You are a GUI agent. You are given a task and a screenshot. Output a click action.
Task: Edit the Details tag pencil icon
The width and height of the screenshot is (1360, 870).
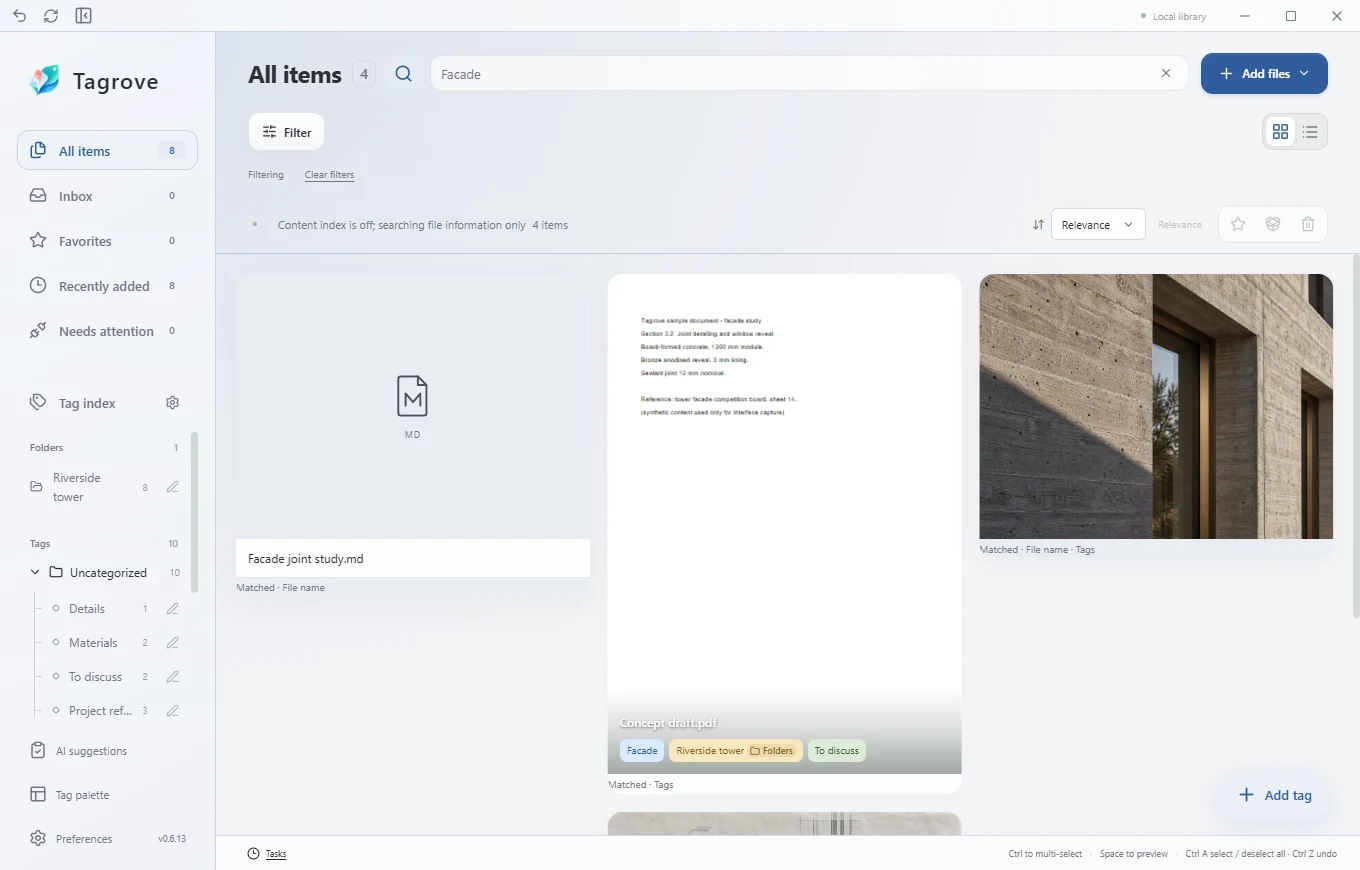point(172,609)
